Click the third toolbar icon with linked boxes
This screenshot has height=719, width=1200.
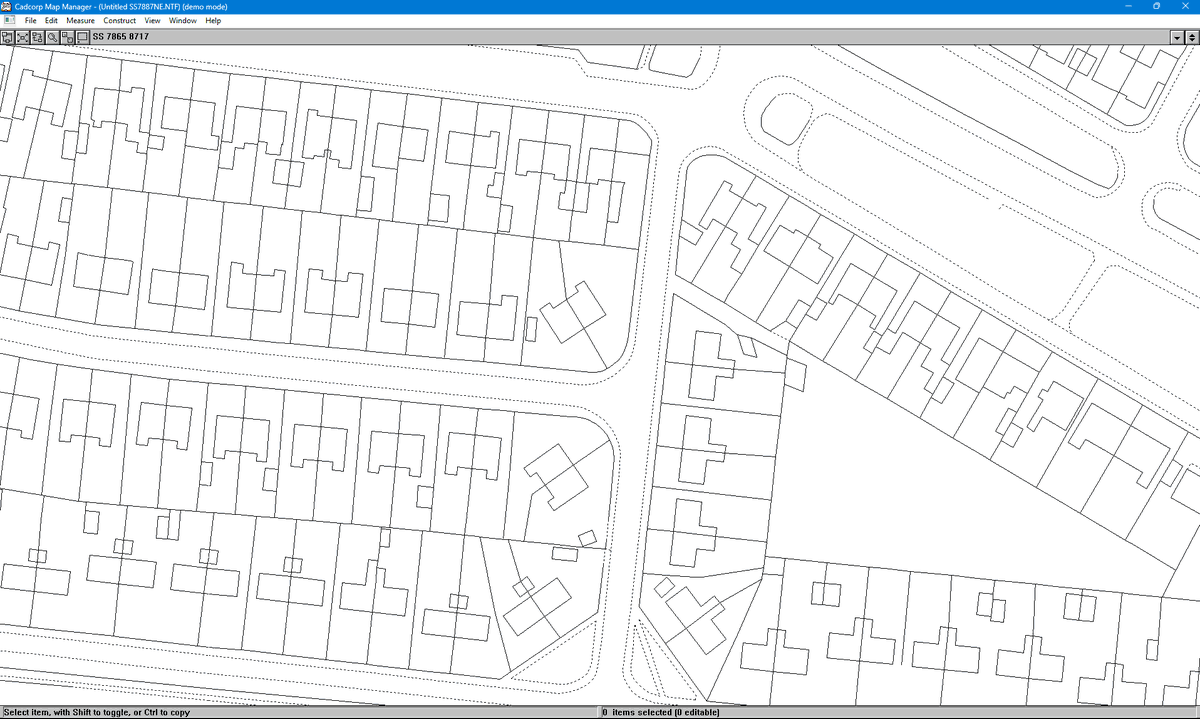coord(37,37)
